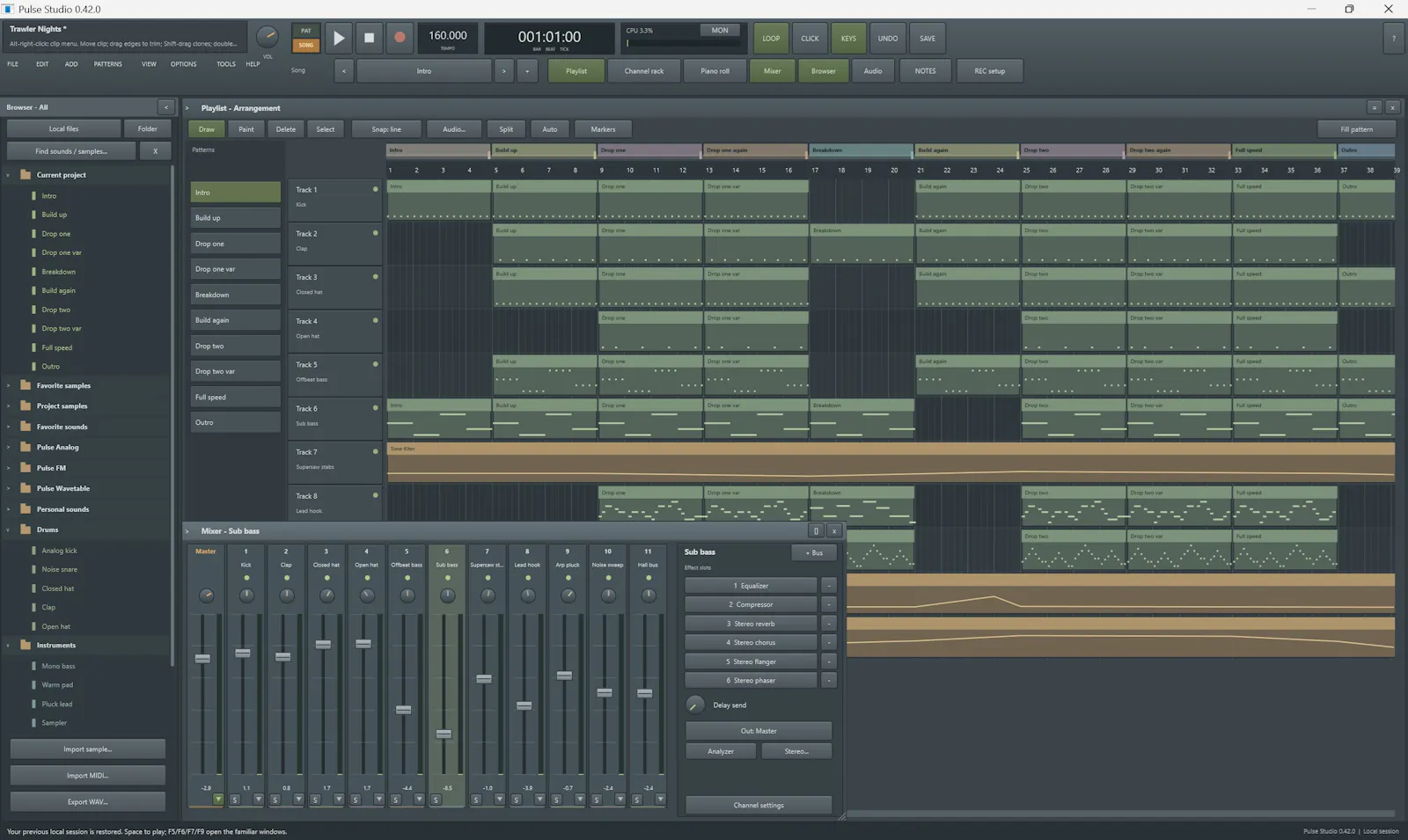Switch to PAT playback mode

point(306,31)
